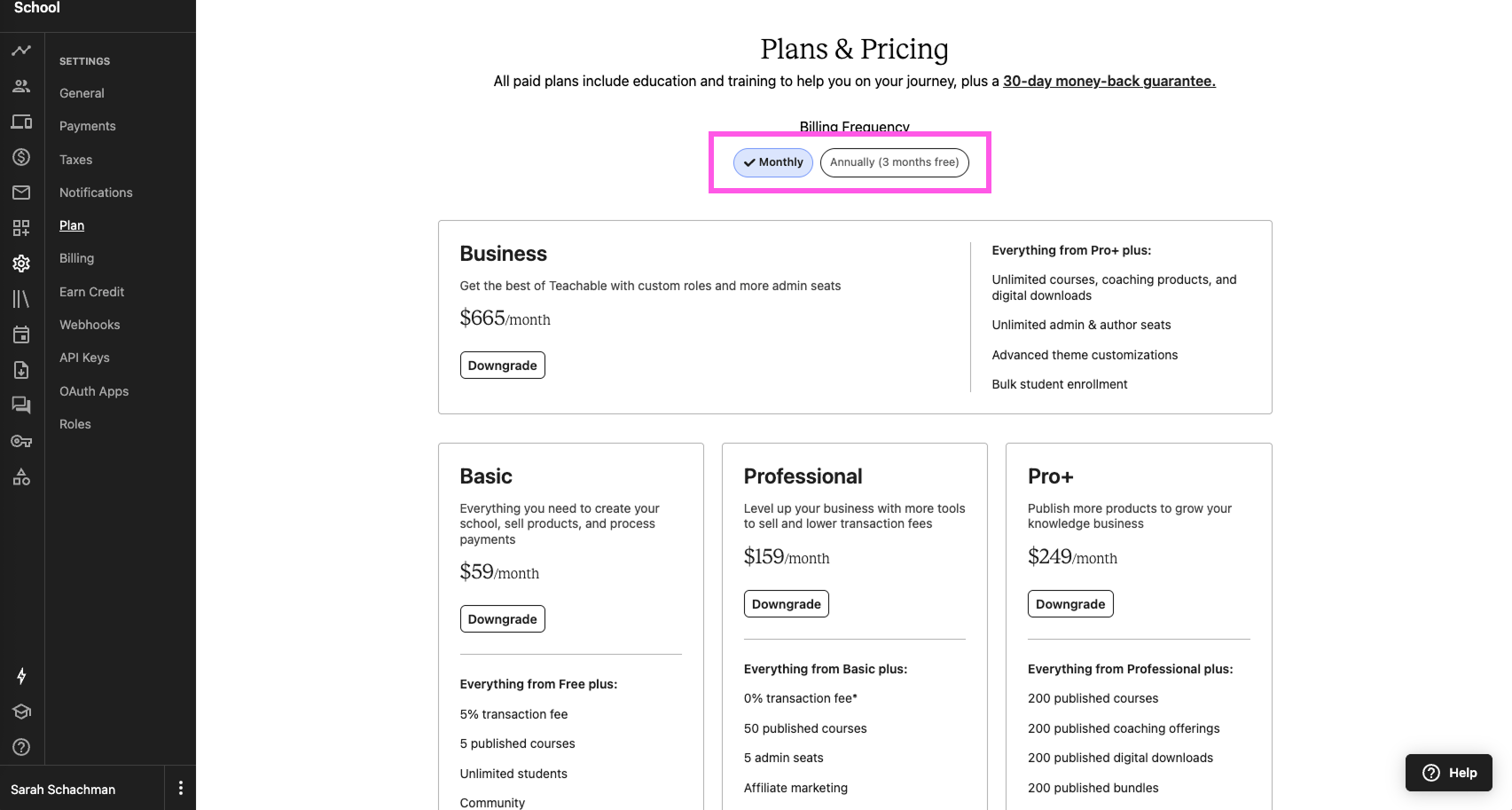Downgrade to the Basic plan

point(503,619)
